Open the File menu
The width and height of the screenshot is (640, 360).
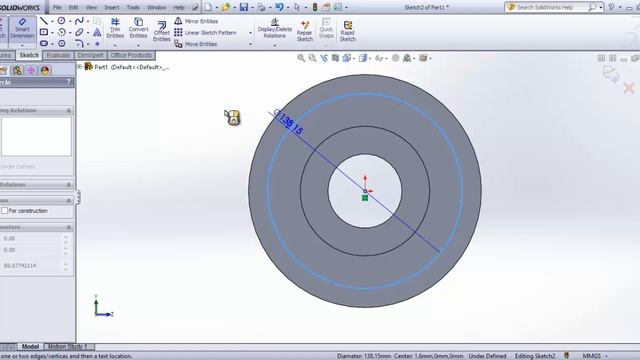pos(57,7)
